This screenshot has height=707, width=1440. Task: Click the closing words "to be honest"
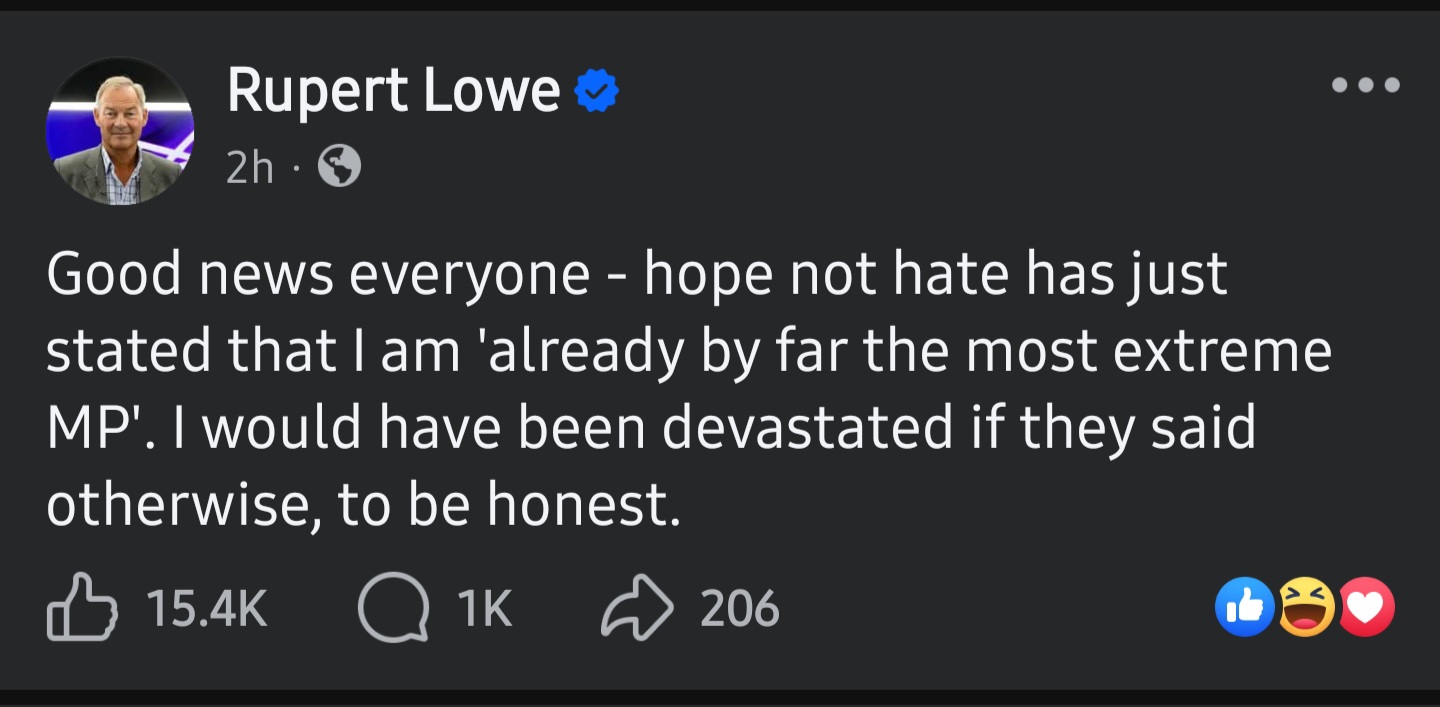tap(508, 505)
